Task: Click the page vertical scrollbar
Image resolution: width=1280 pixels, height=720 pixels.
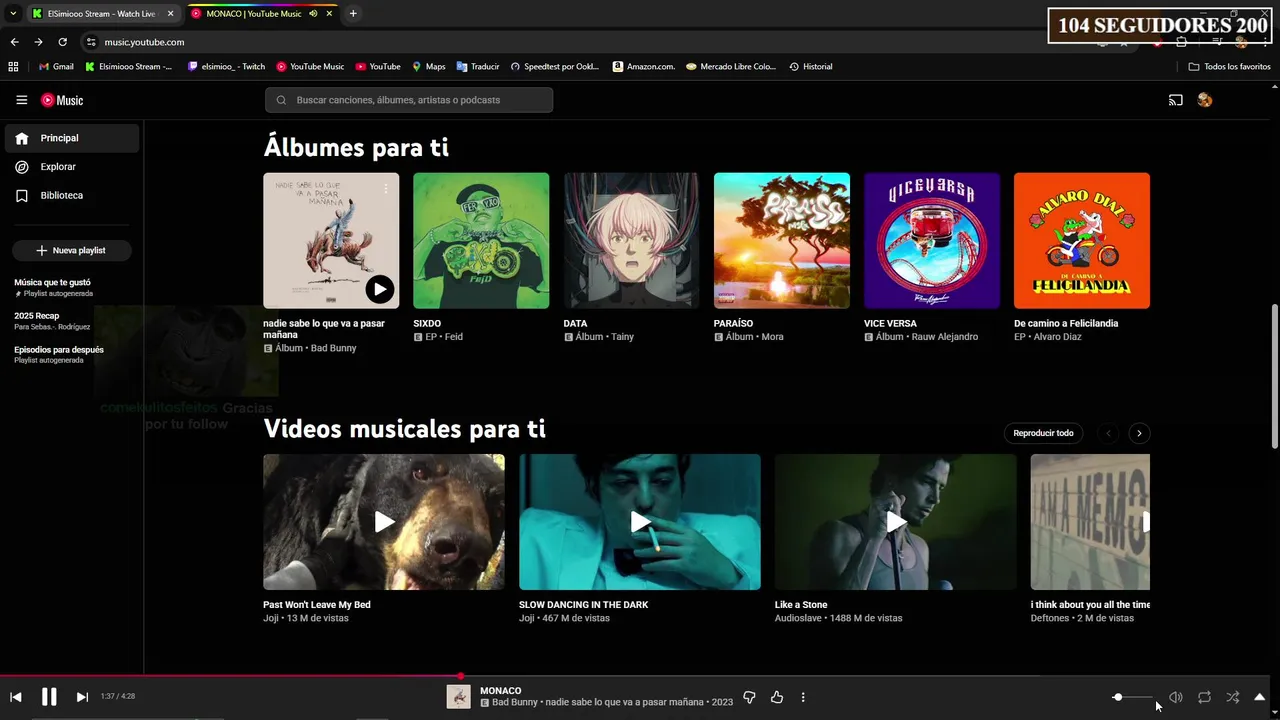Action: click(1274, 375)
